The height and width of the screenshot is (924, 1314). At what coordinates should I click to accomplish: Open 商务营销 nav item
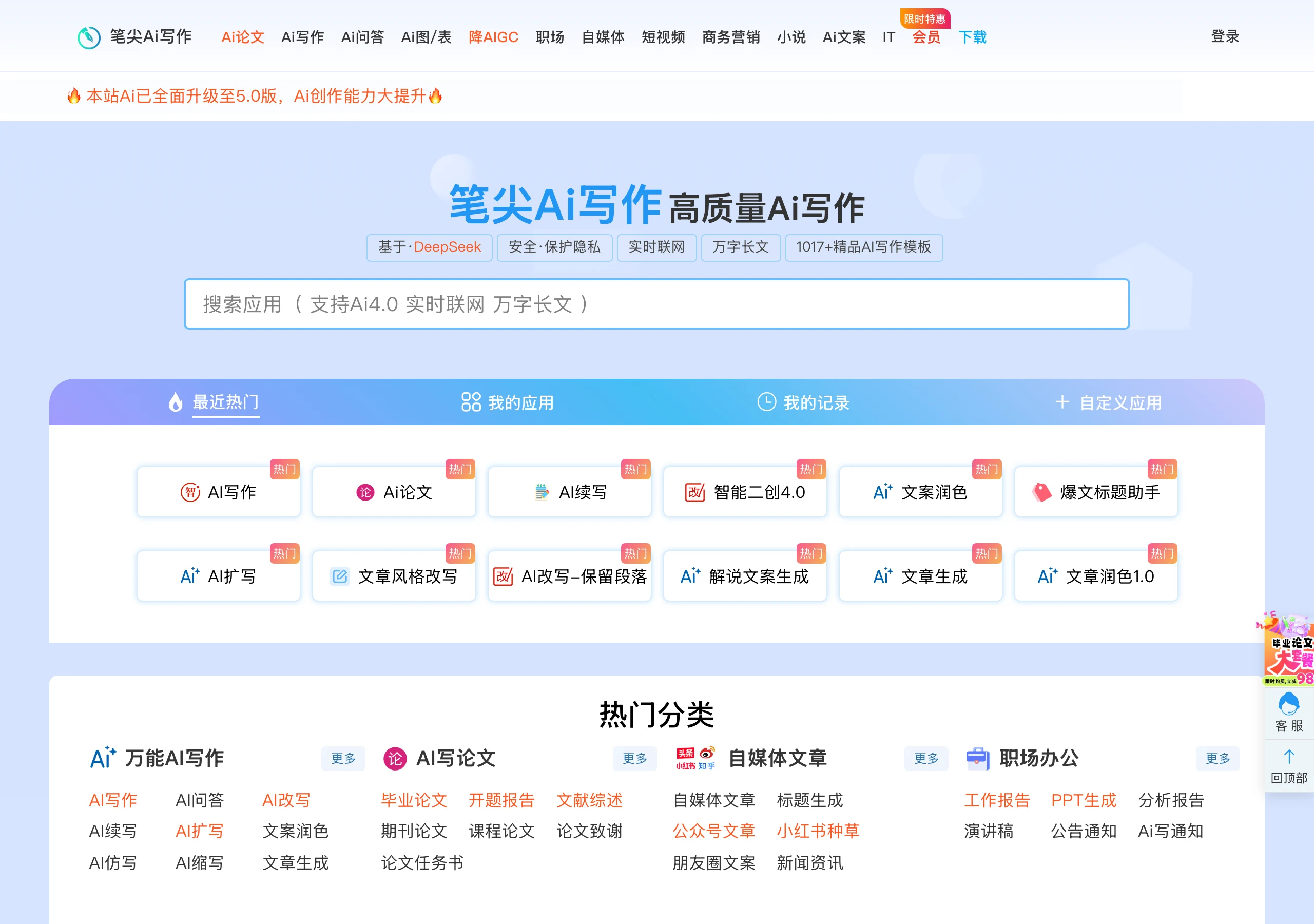[x=731, y=37]
